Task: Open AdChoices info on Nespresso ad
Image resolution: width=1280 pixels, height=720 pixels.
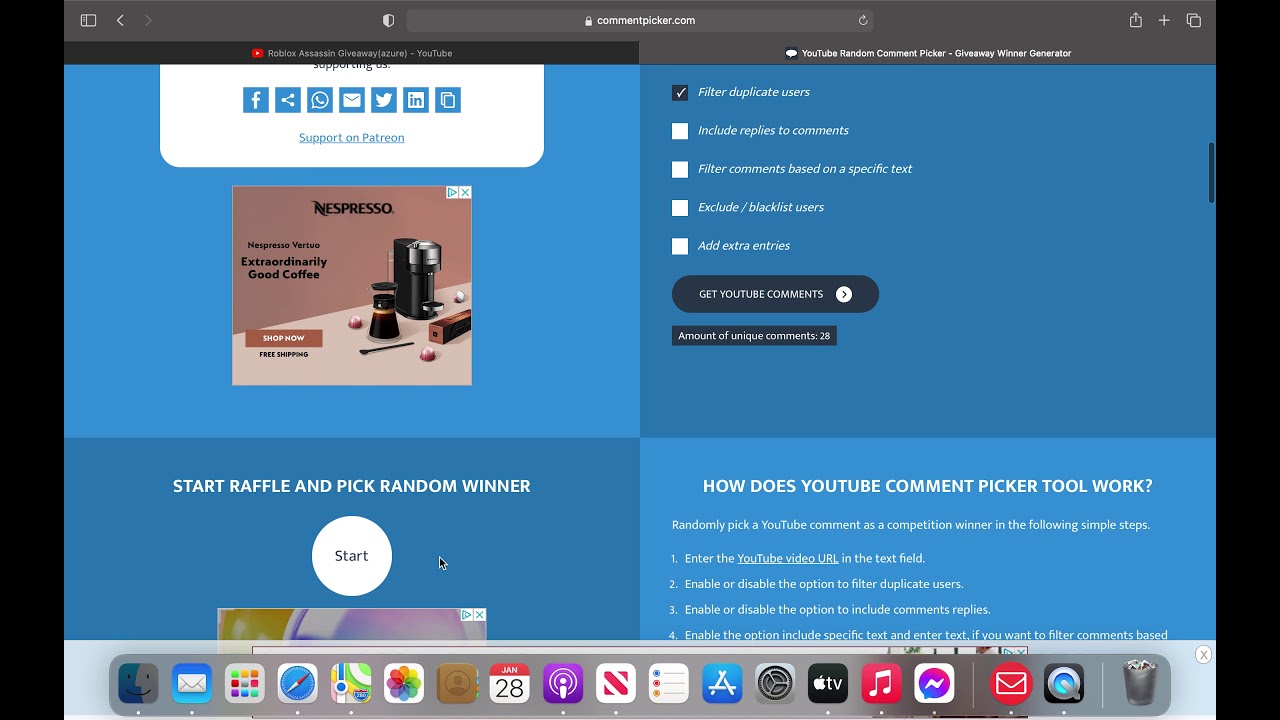Action: click(x=452, y=192)
